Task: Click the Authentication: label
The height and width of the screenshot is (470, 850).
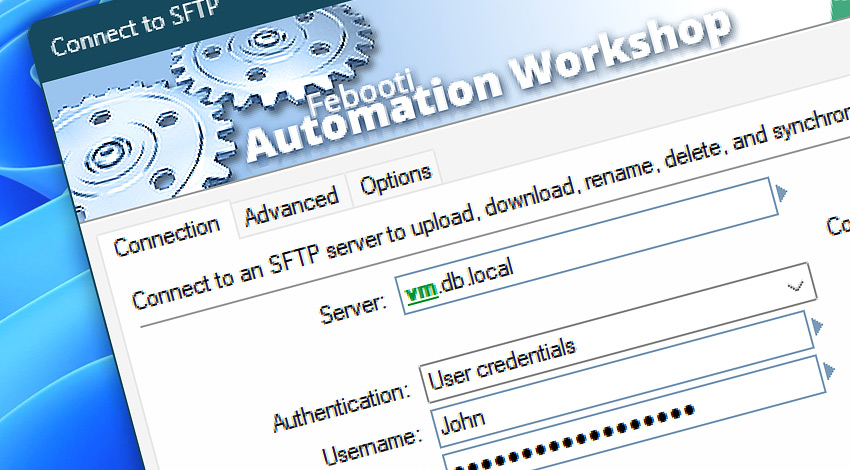Action: click(x=342, y=407)
